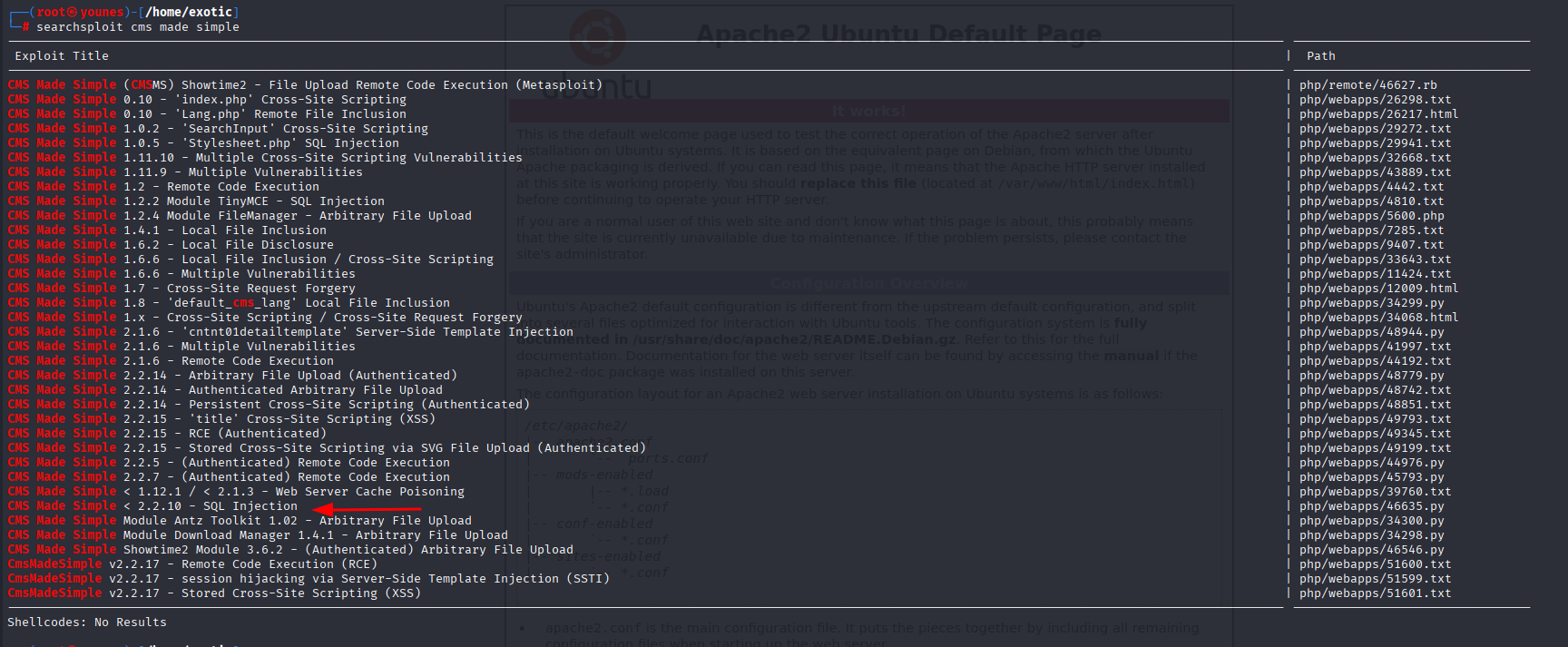The image size is (1568, 647).
Task: Click the path php/webapps/26217.html
Action: [1379, 114]
